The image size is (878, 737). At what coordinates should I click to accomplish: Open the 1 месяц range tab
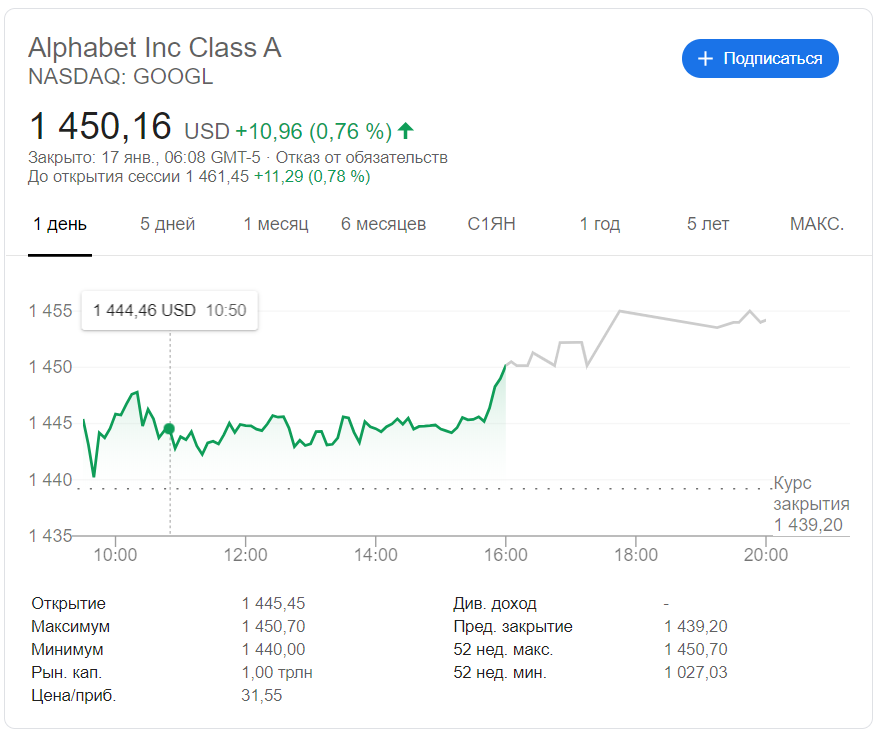(276, 224)
